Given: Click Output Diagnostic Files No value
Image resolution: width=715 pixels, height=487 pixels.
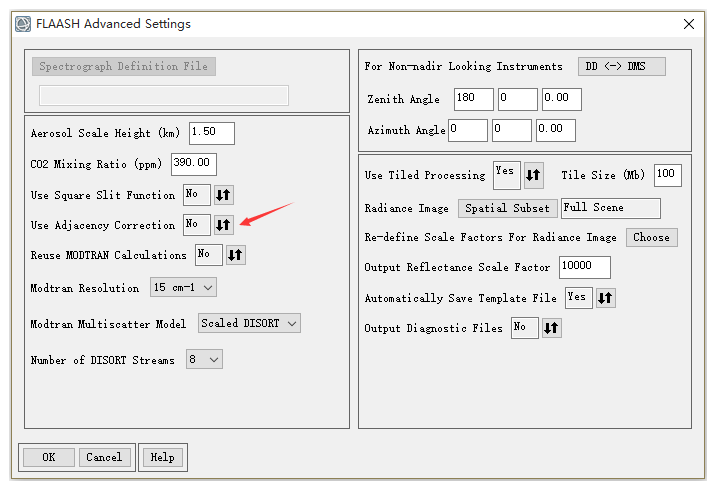Looking at the screenshot, I should tap(525, 328).
